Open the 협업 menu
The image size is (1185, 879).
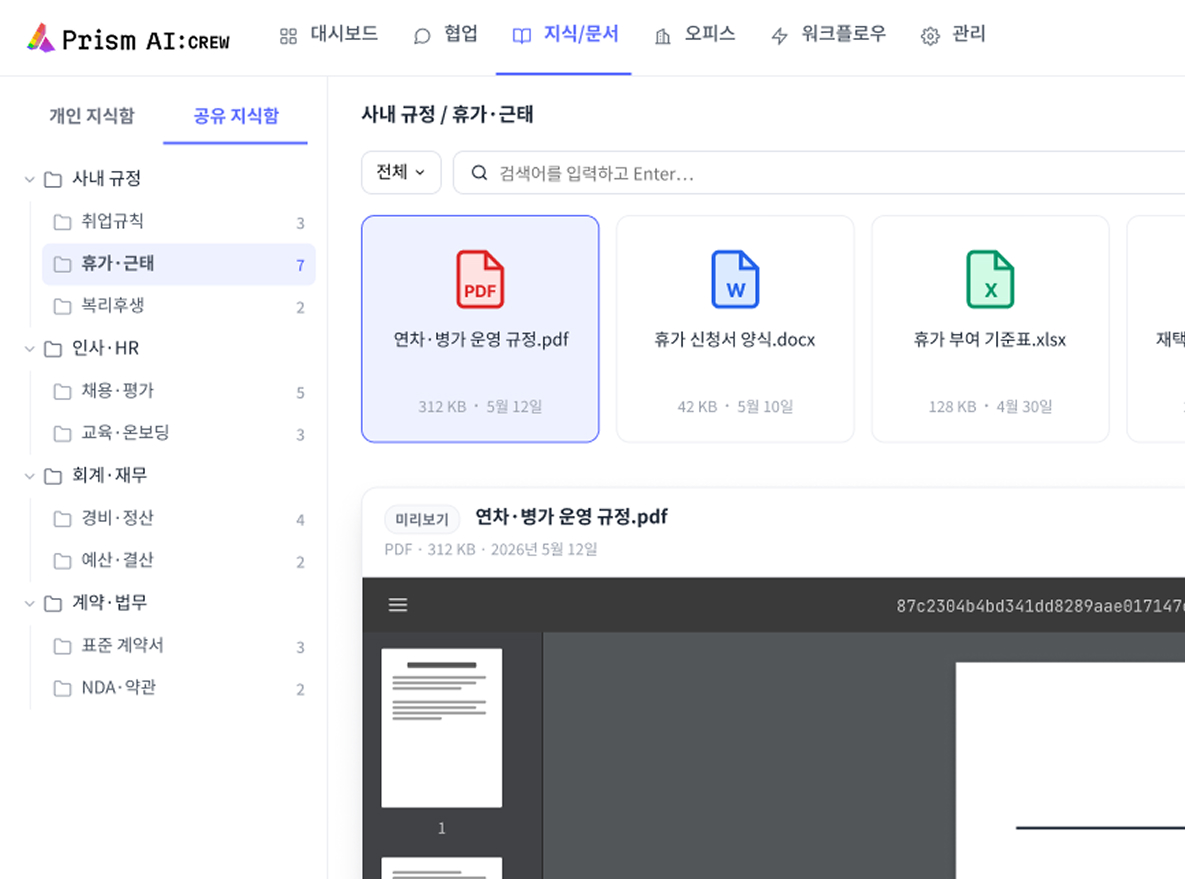446,35
